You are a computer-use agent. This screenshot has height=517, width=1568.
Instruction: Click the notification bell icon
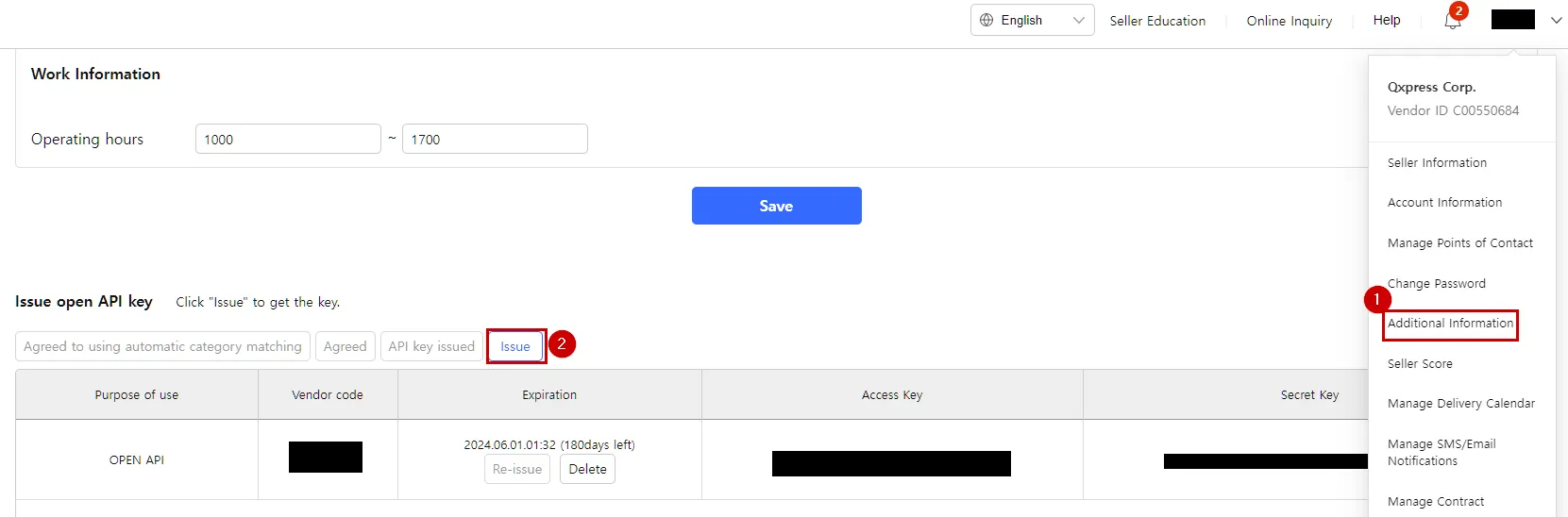tap(1452, 22)
